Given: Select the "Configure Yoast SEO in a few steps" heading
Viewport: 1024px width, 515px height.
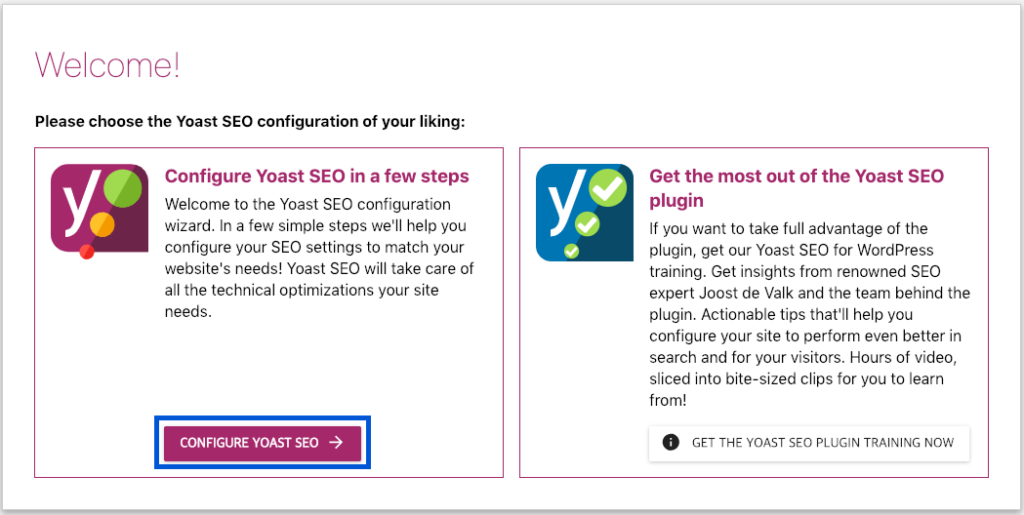Looking at the screenshot, I should [x=316, y=177].
